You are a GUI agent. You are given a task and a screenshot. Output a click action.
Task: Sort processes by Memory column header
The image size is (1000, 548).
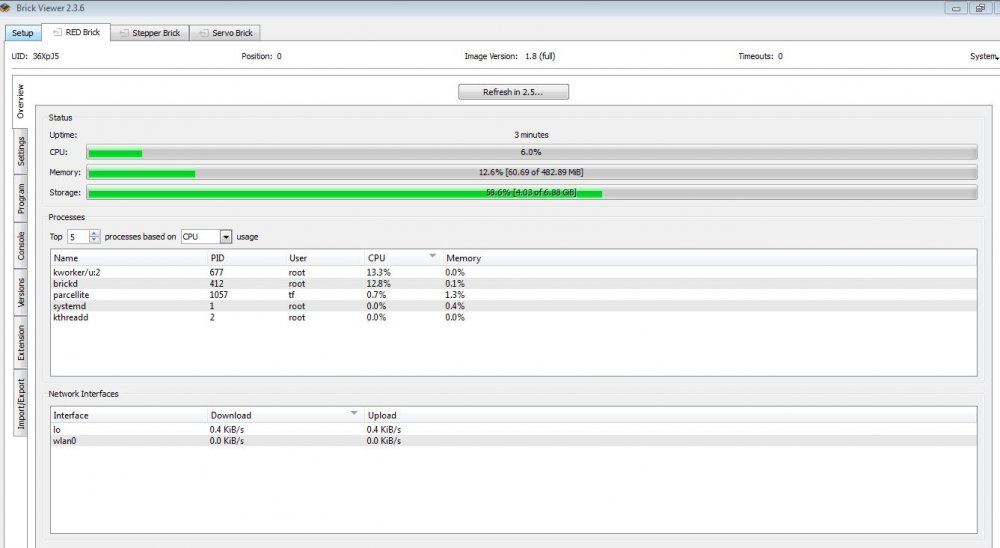pos(463,258)
